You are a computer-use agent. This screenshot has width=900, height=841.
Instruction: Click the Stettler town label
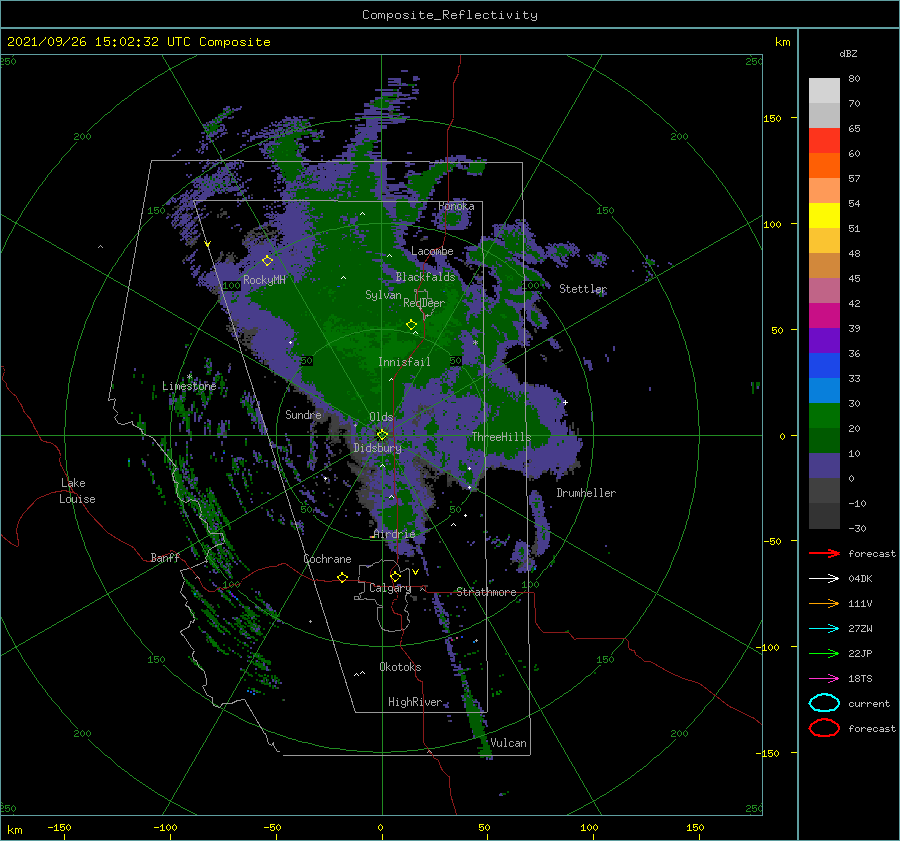point(583,289)
